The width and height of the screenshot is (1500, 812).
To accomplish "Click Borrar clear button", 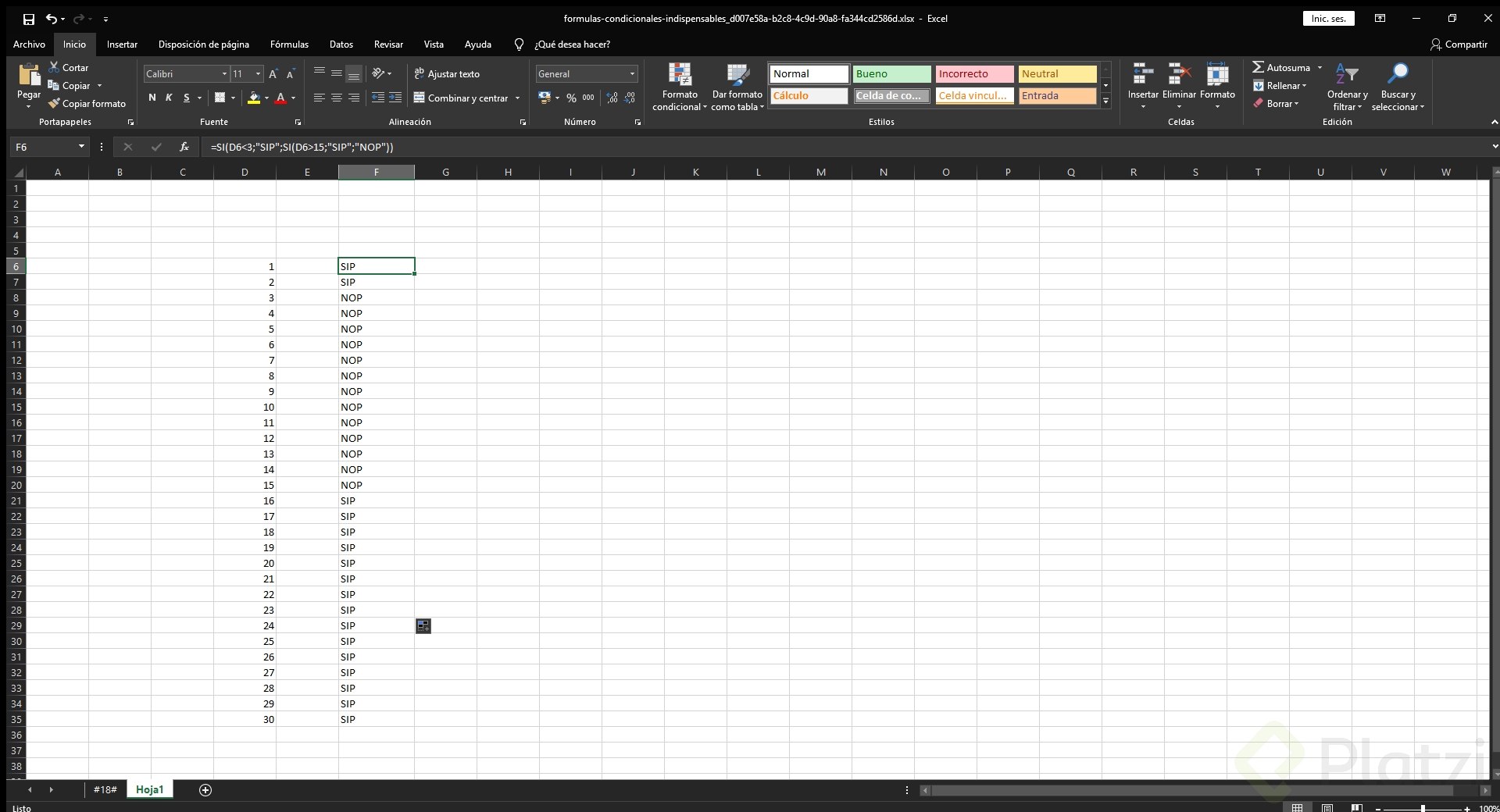I will click(1276, 103).
